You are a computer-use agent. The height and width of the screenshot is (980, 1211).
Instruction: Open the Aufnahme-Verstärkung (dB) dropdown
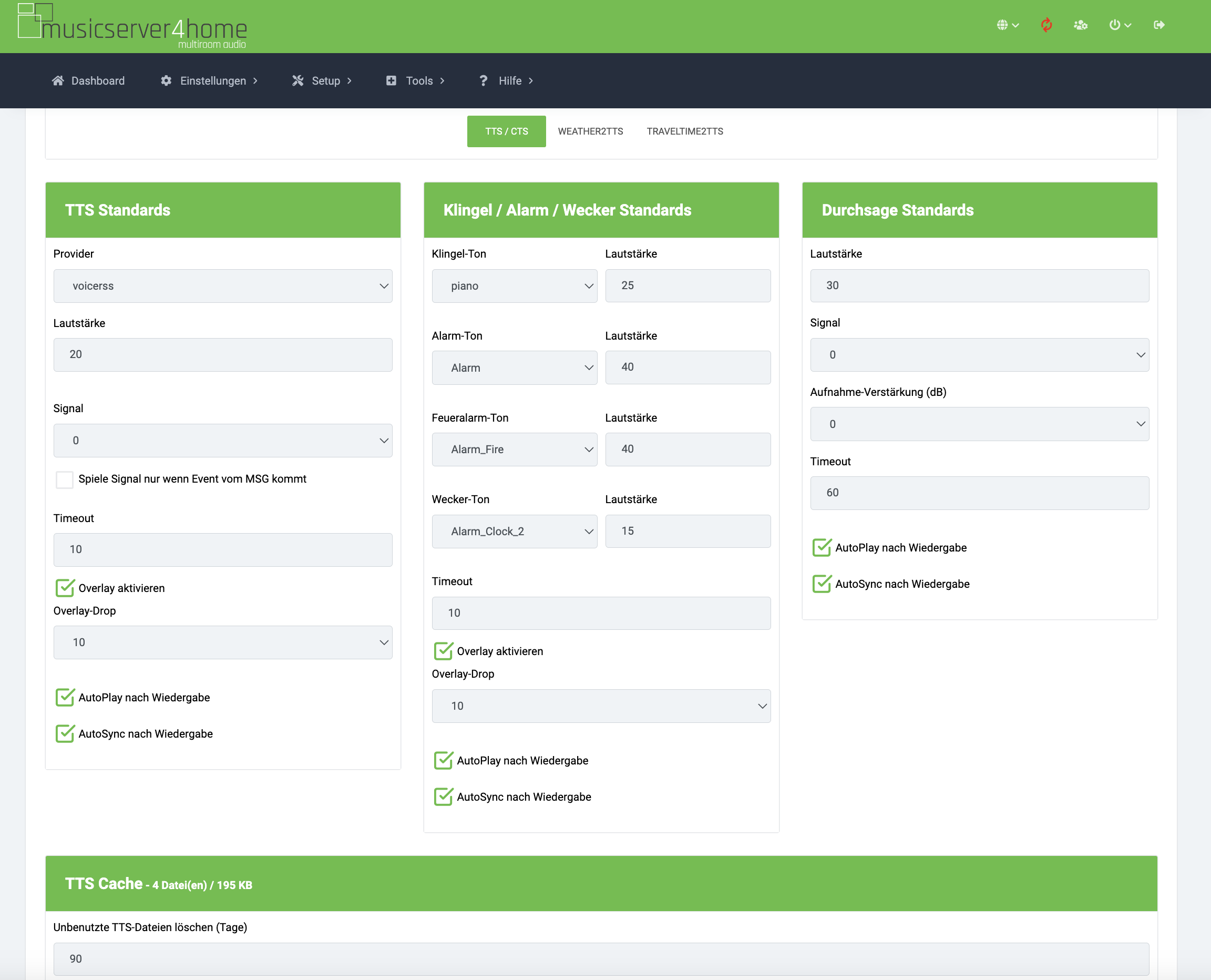tap(979, 424)
